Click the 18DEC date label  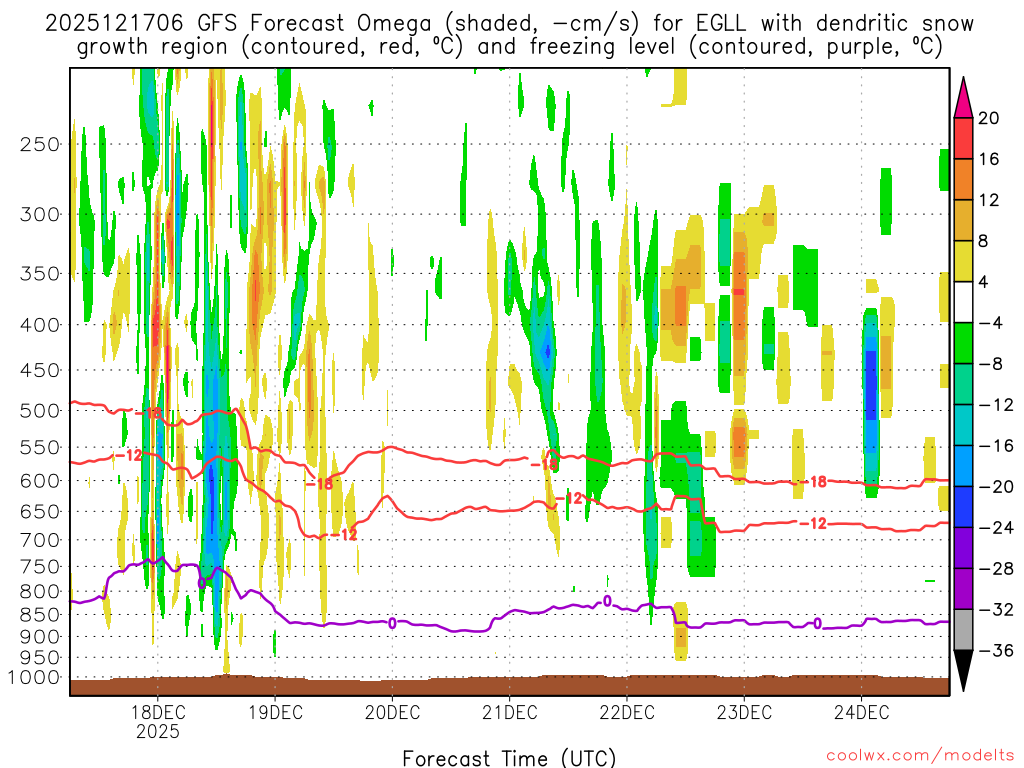click(x=158, y=712)
